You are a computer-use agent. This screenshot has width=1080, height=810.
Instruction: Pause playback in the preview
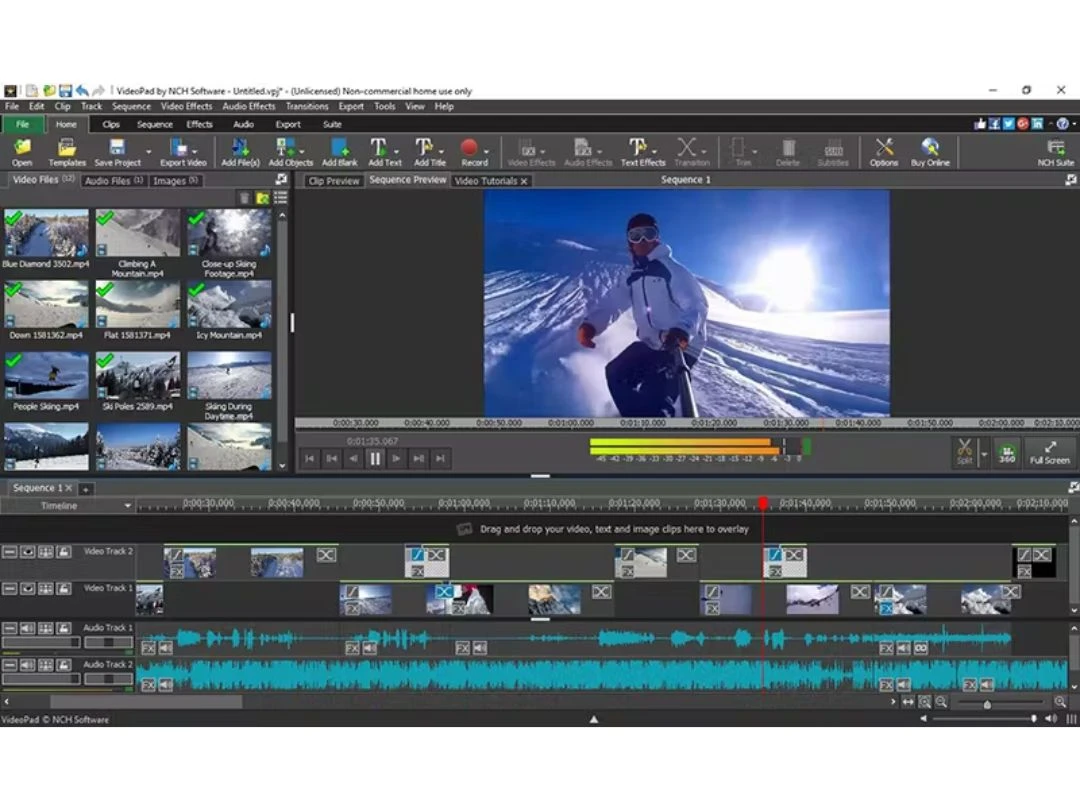[x=375, y=459]
